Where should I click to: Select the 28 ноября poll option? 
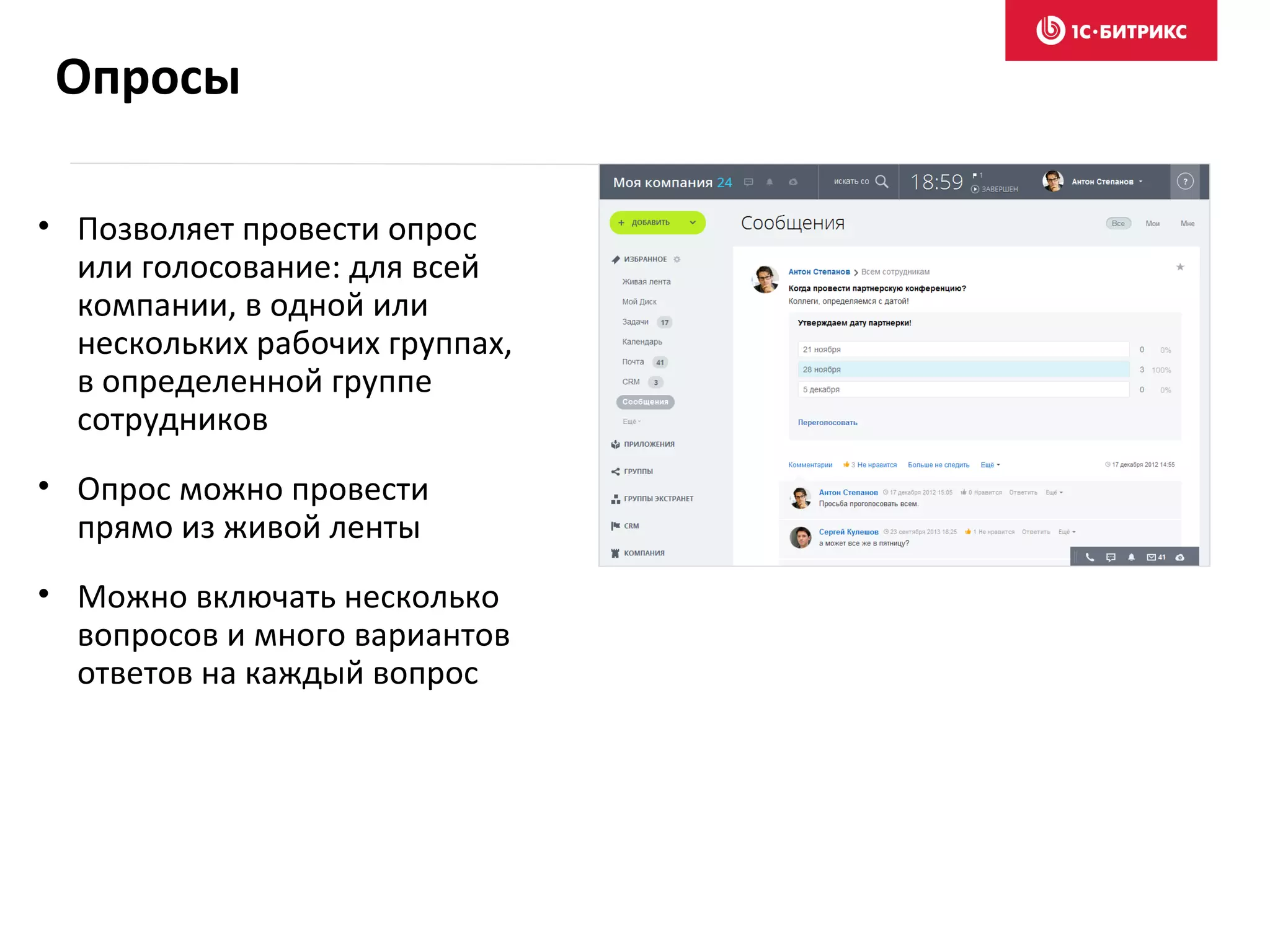963,369
